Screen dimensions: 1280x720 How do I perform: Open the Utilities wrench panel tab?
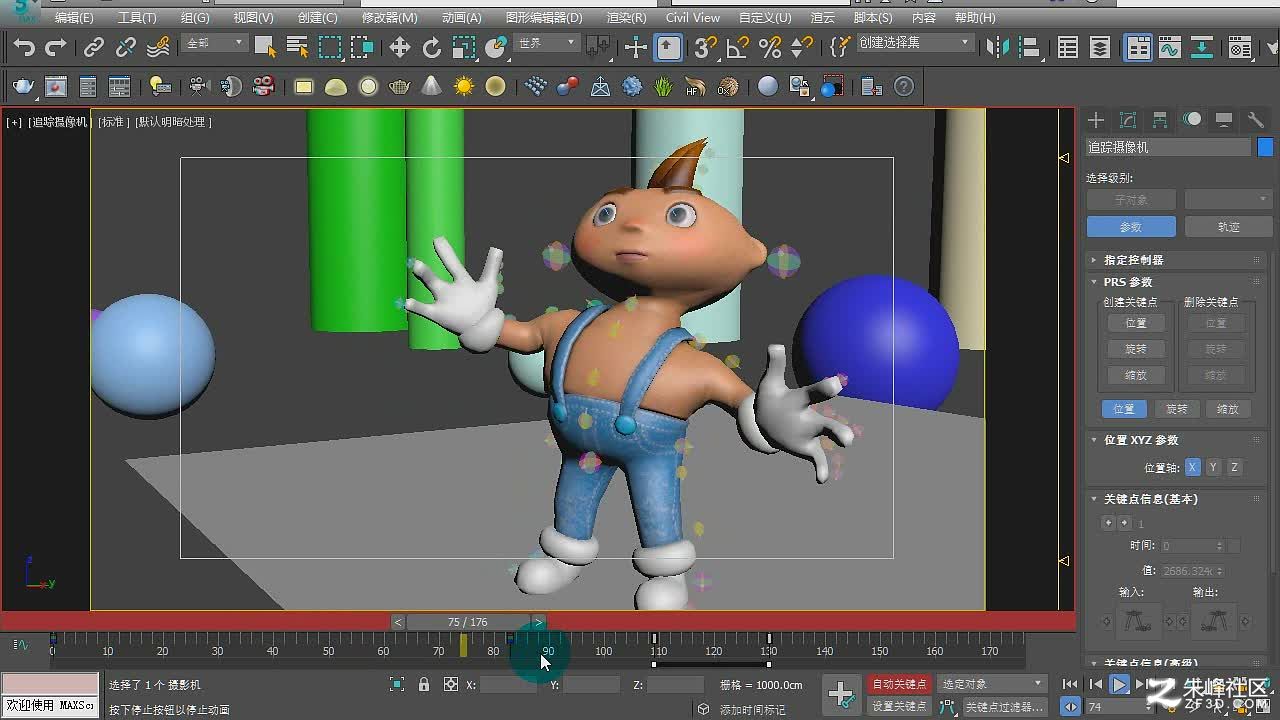[x=1256, y=120]
